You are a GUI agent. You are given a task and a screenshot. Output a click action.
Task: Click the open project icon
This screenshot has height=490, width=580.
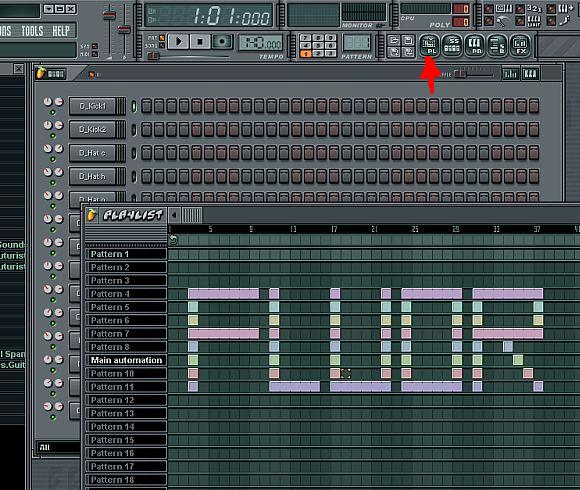(x=394, y=40)
